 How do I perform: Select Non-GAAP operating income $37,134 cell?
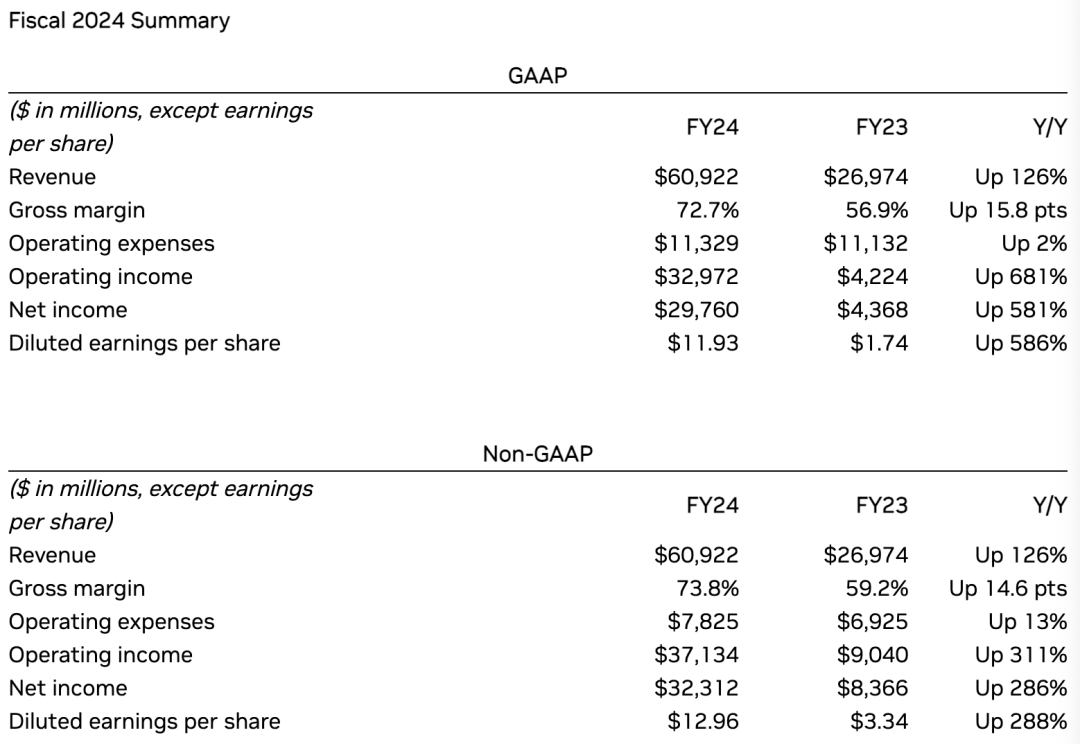coord(696,655)
